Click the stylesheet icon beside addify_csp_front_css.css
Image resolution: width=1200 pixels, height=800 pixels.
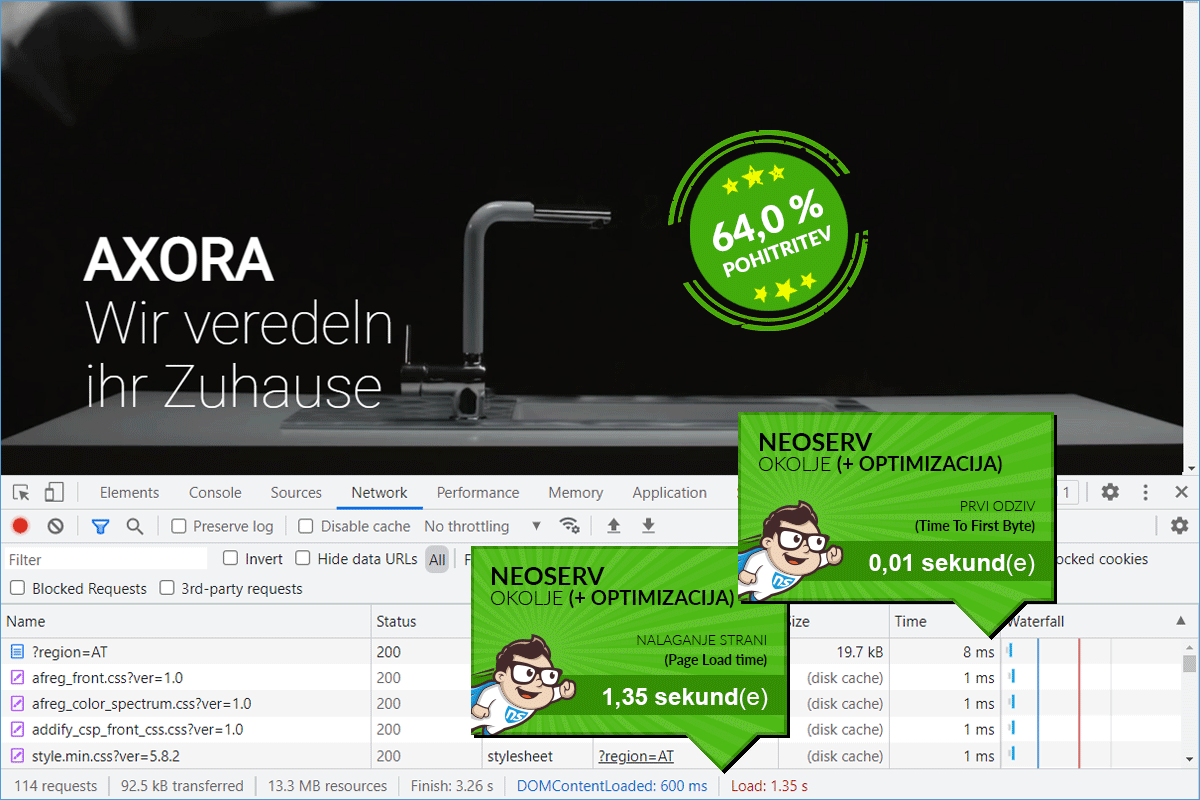click(17, 730)
